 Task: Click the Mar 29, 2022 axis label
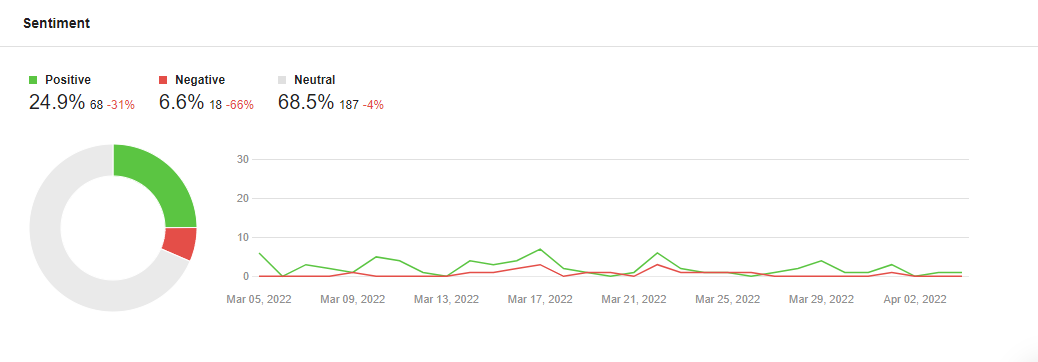822,299
